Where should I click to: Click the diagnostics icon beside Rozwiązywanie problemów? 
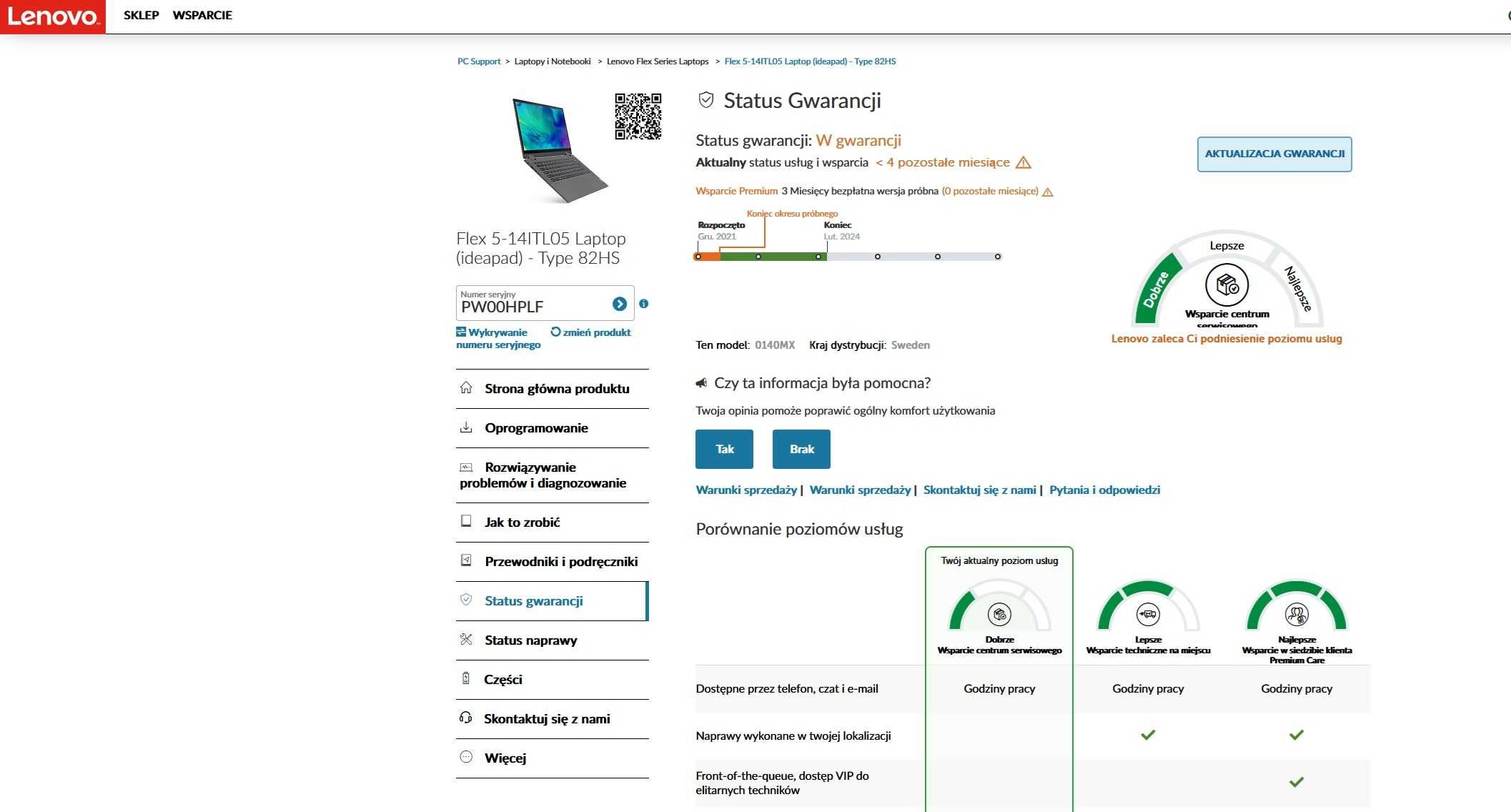click(466, 467)
